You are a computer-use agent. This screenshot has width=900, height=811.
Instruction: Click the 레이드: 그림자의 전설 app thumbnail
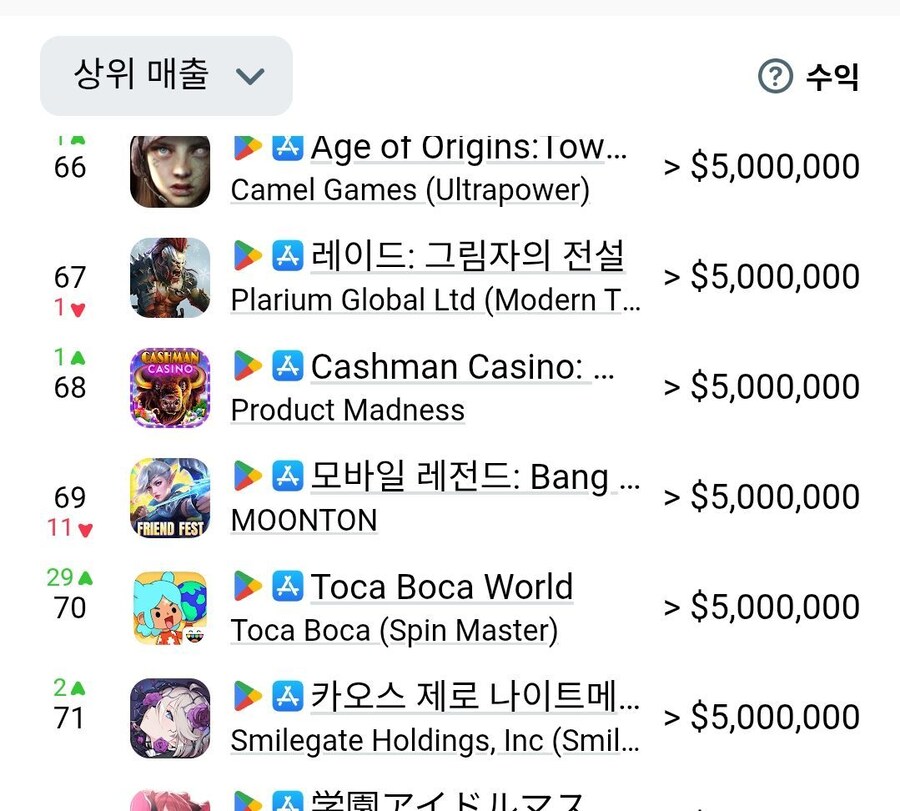point(169,277)
